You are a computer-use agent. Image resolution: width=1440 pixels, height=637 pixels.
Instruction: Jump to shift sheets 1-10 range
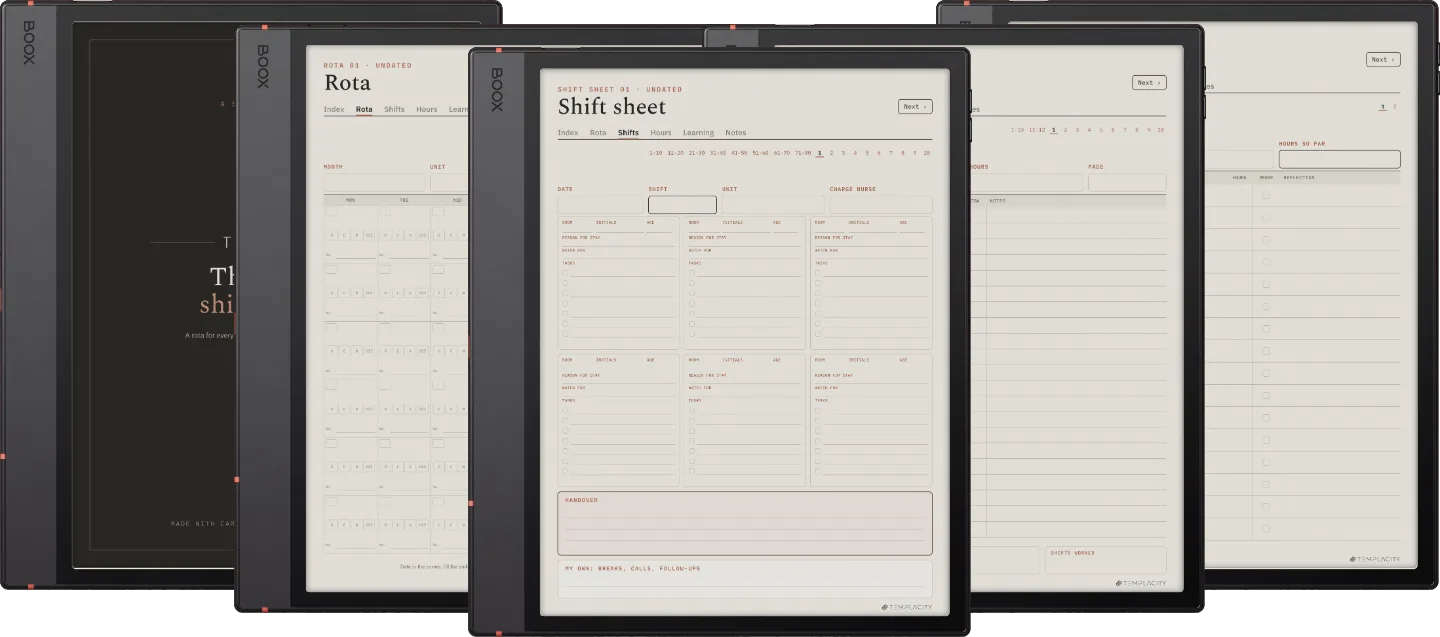click(x=656, y=153)
